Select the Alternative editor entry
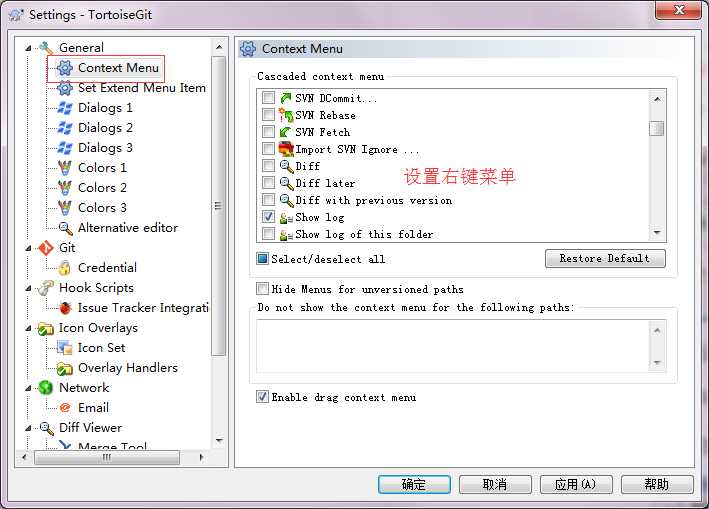This screenshot has height=509, width=709. [128, 227]
